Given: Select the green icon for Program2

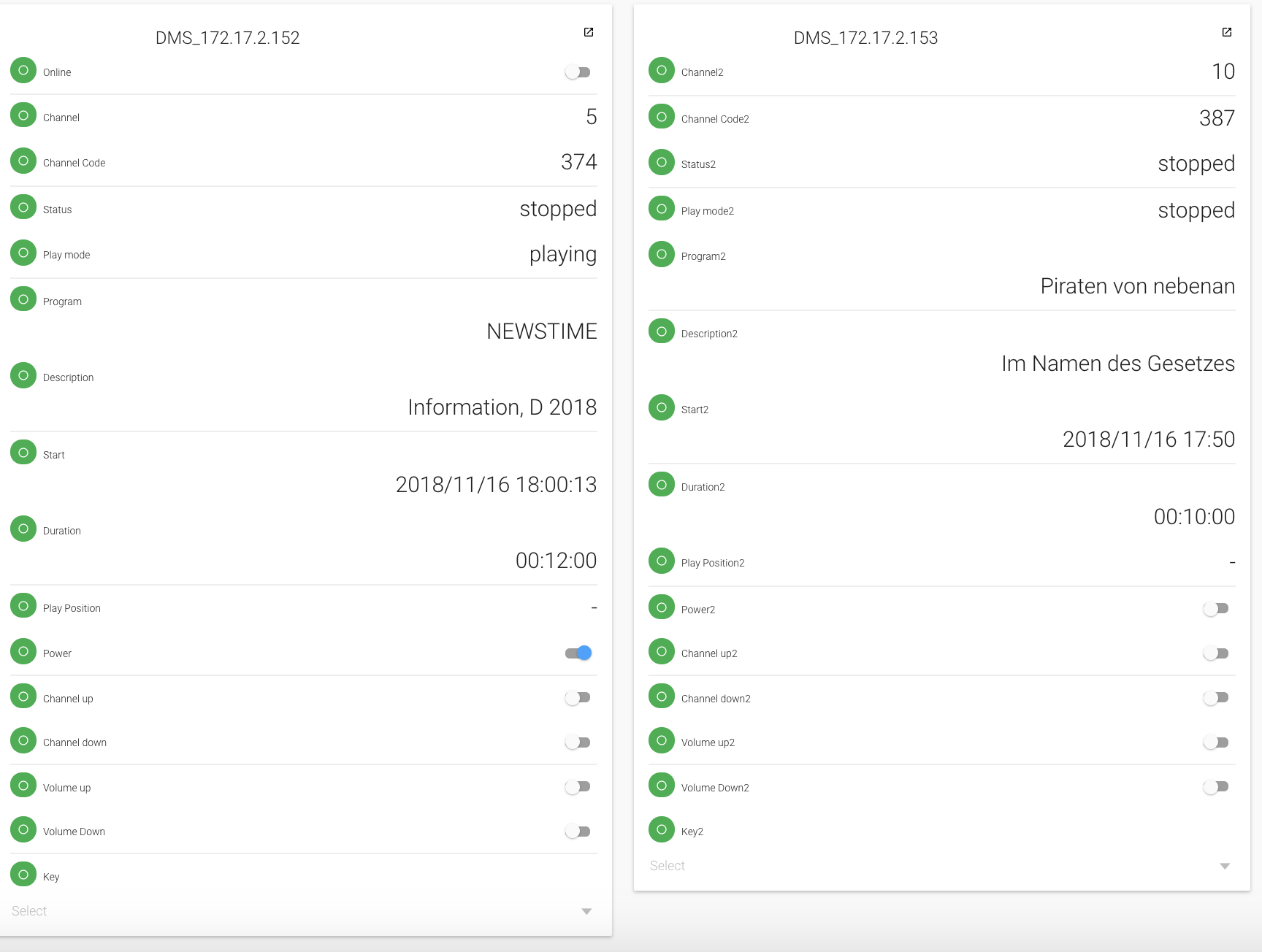Looking at the screenshot, I should pos(662,255).
